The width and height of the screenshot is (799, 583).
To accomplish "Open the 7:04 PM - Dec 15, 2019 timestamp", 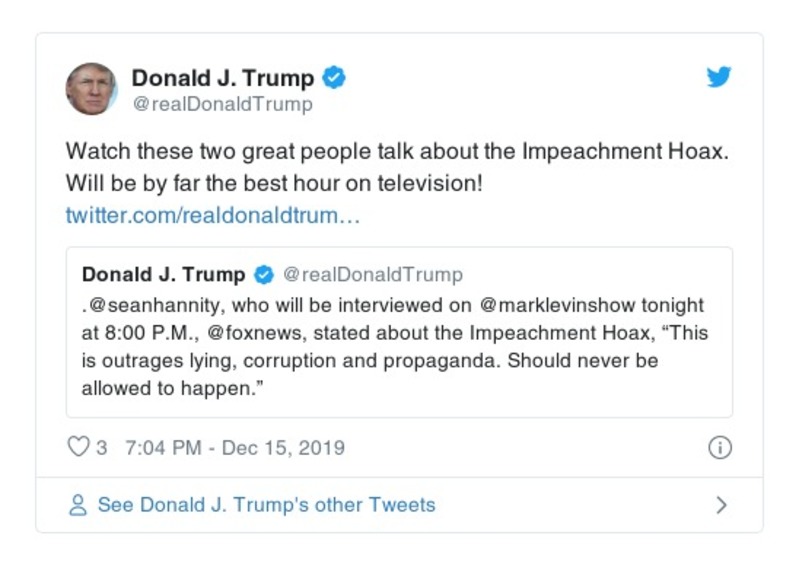I will (x=235, y=447).
